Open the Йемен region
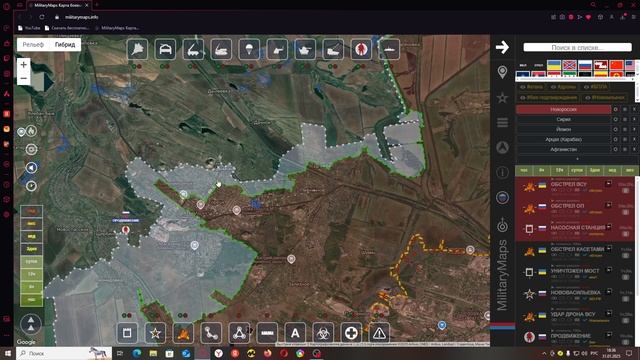 563,129
